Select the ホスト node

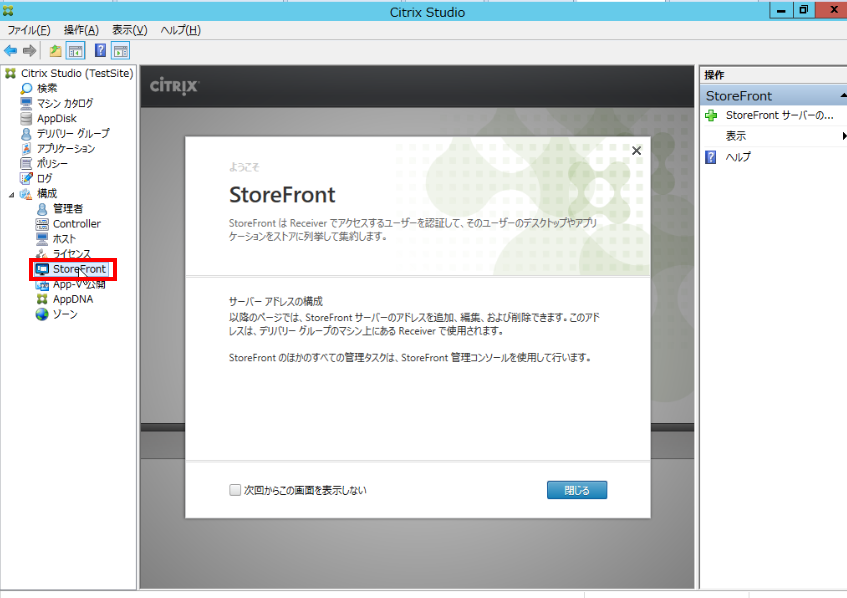click(x=64, y=239)
